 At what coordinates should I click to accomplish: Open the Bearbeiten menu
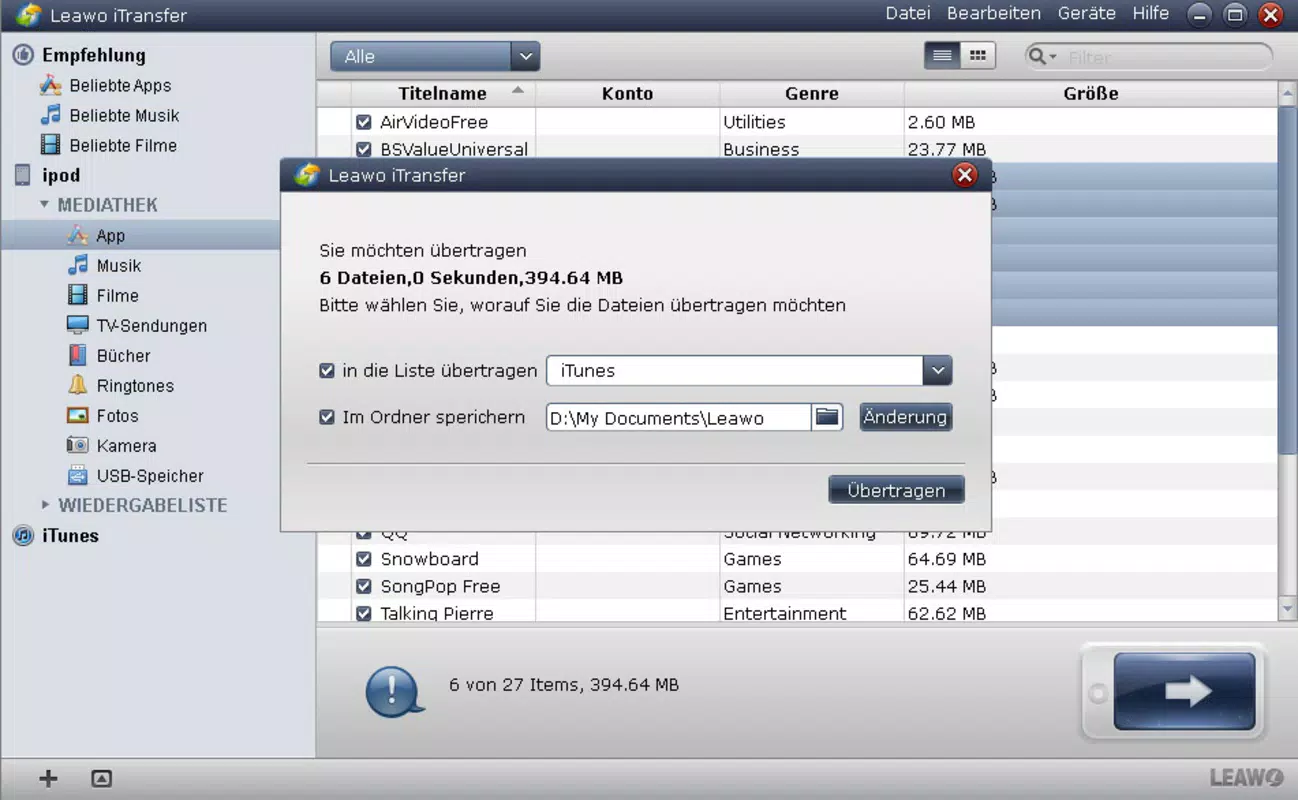[994, 14]
